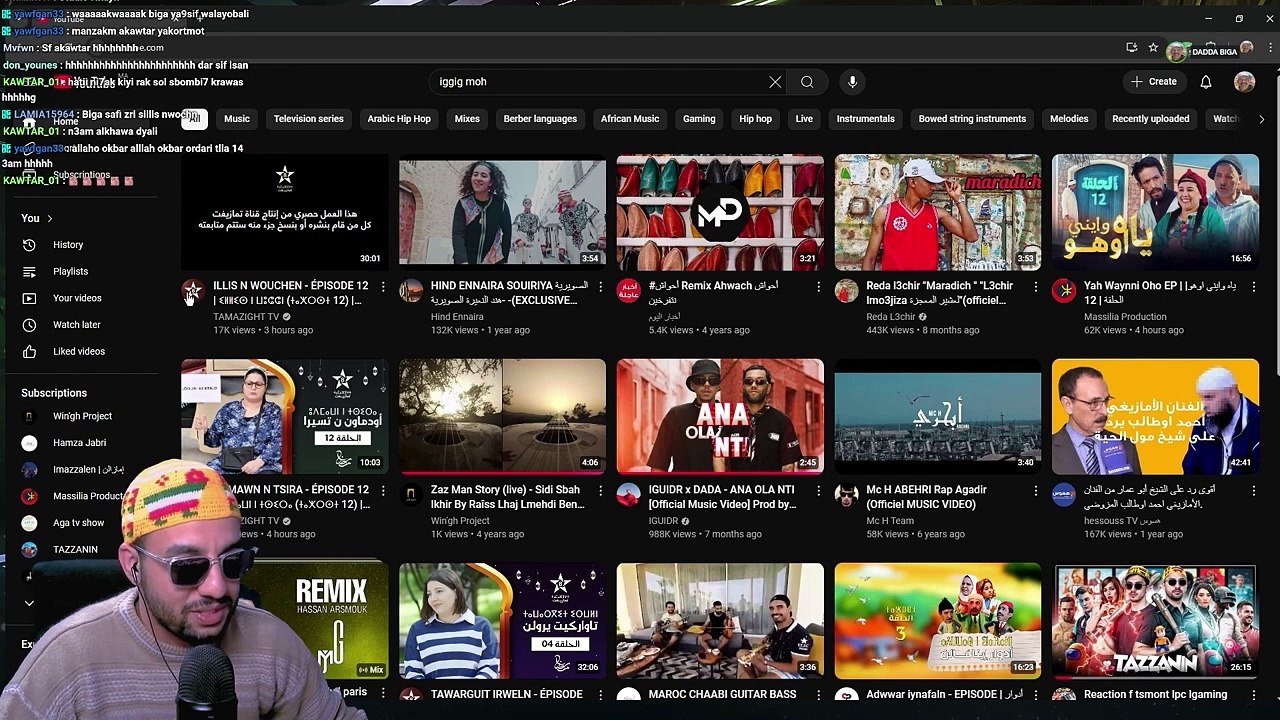
Task: Expand the You section chevron
Action: (49, 218)
